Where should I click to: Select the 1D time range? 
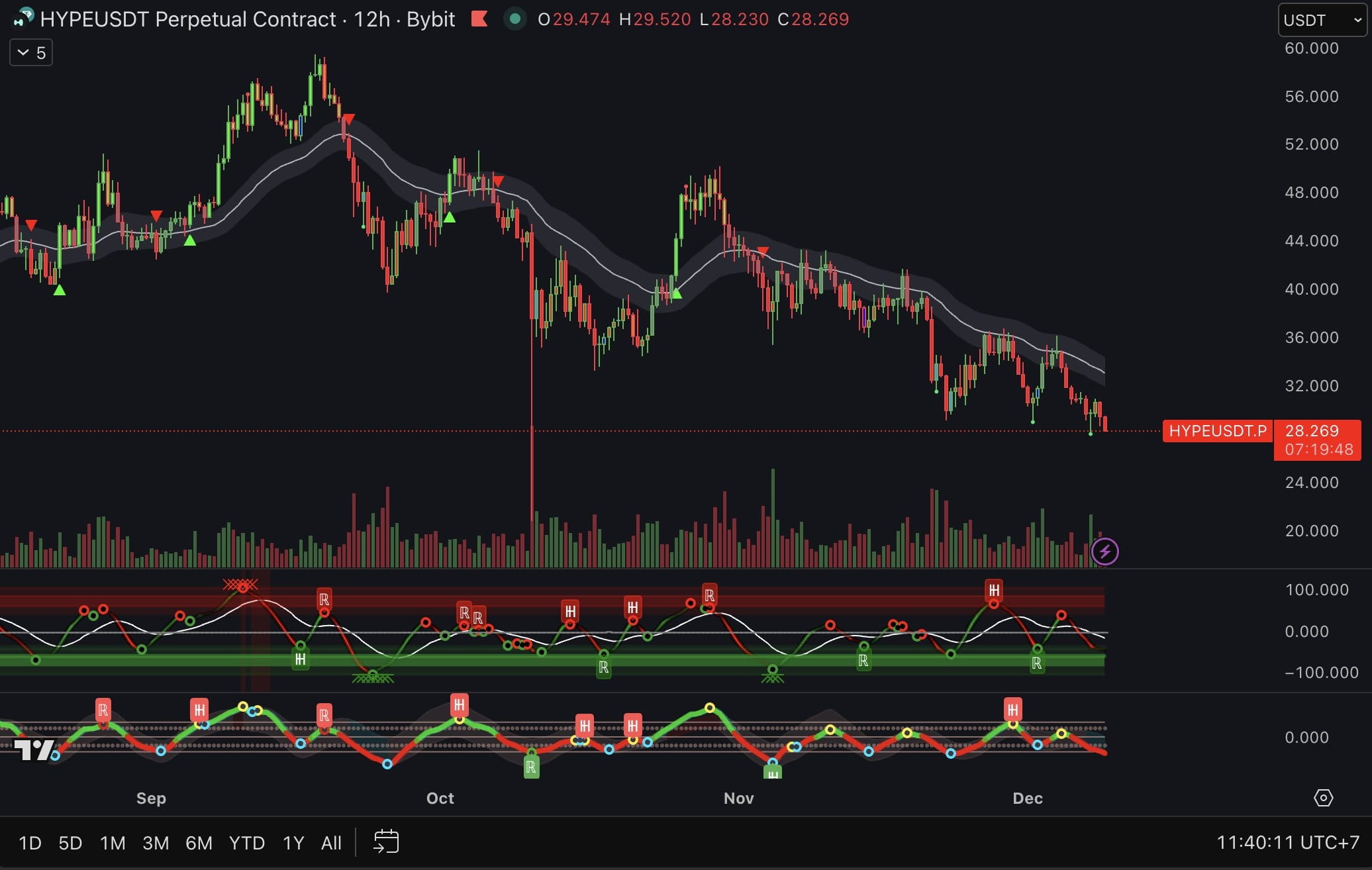pos(30,843)
